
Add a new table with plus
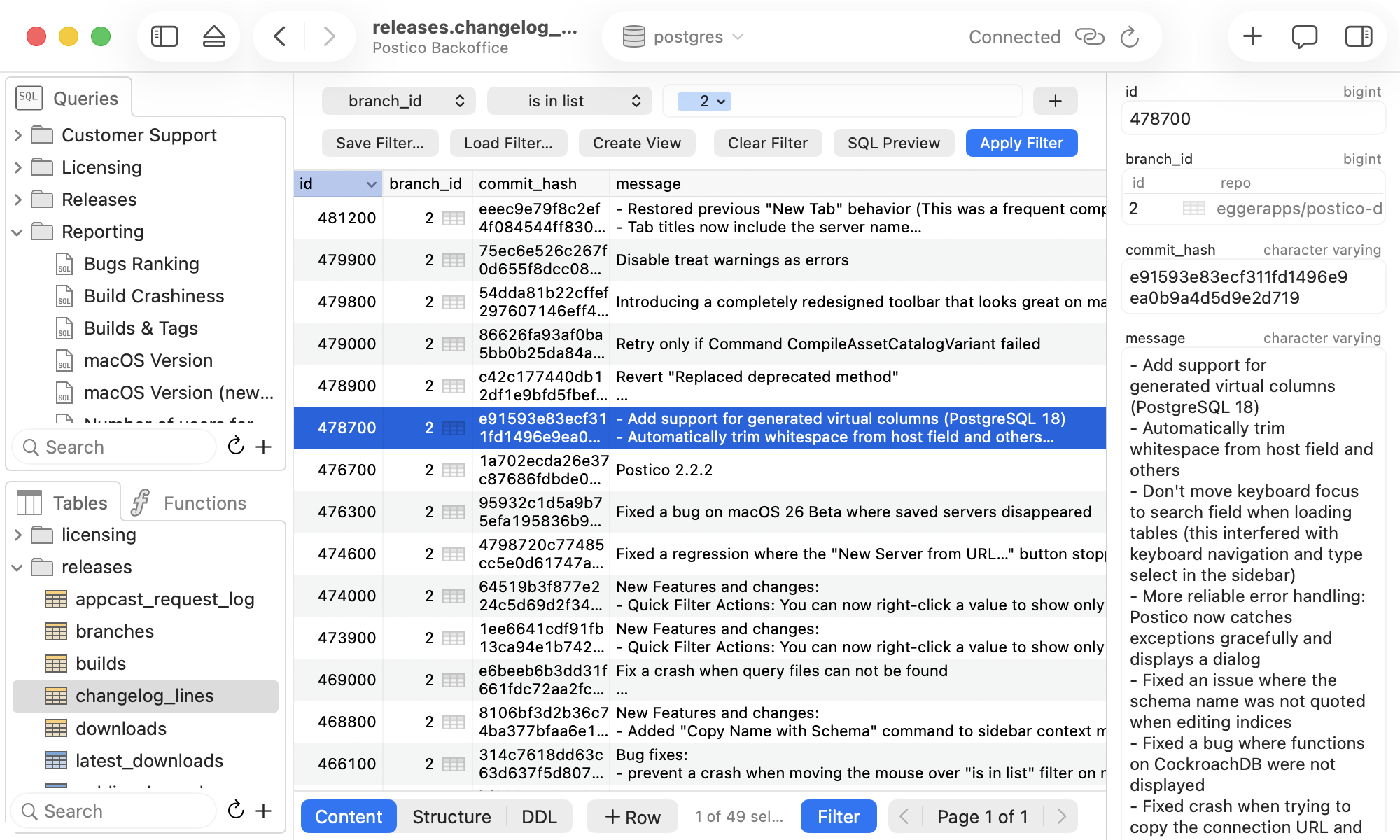point(264,811)
